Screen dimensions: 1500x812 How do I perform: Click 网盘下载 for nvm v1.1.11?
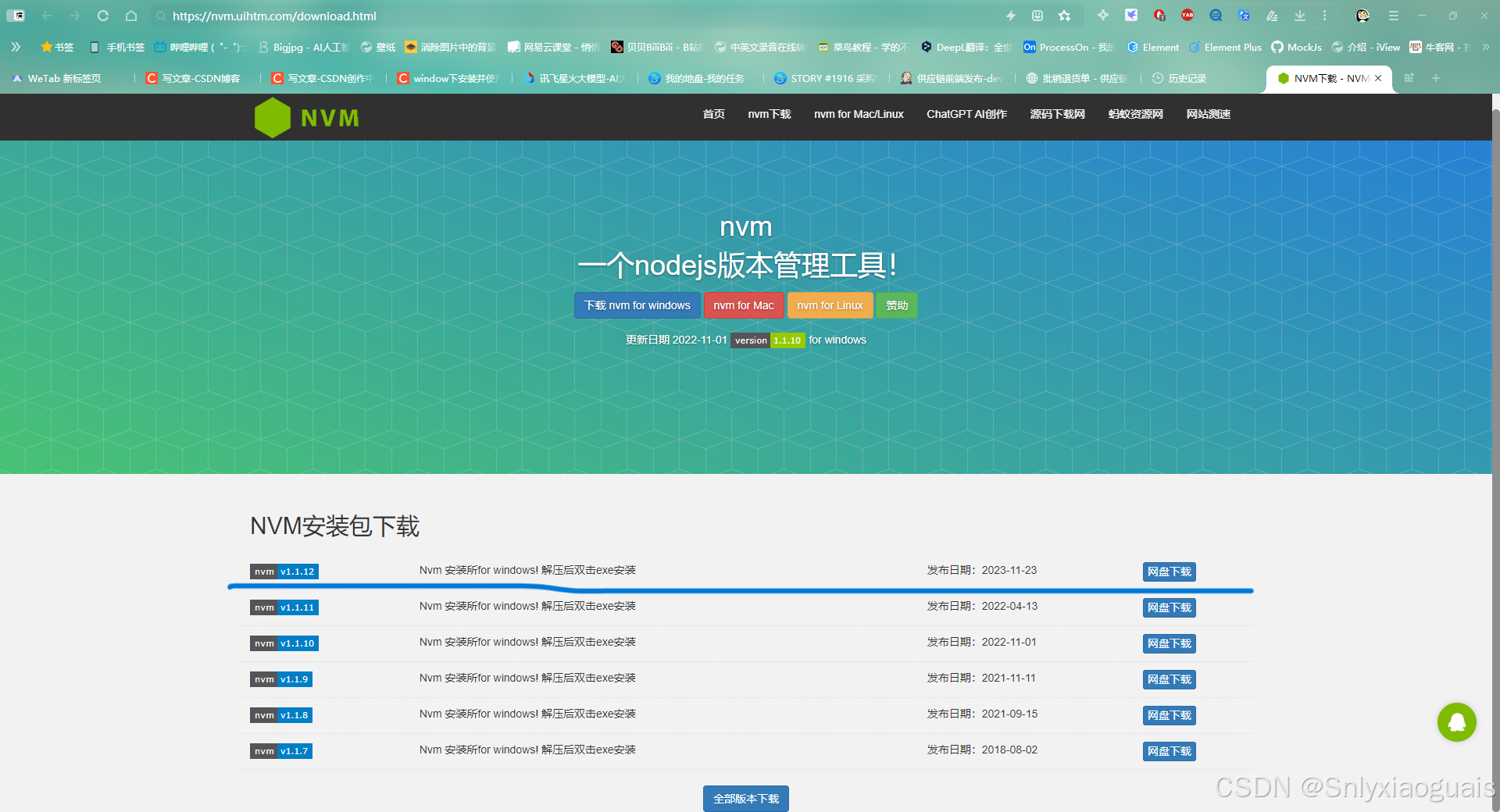click(x=1169, y=607)
